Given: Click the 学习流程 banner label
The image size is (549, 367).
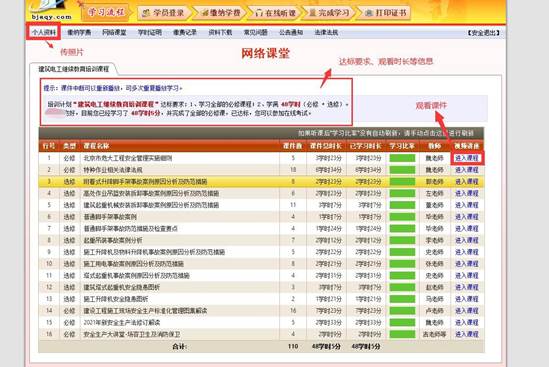Looking at the screenshot, I should tap(106, 12).
